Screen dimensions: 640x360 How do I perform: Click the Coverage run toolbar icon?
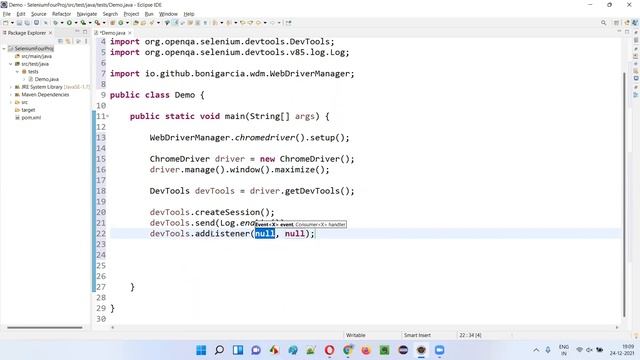[x=83, y=23]
